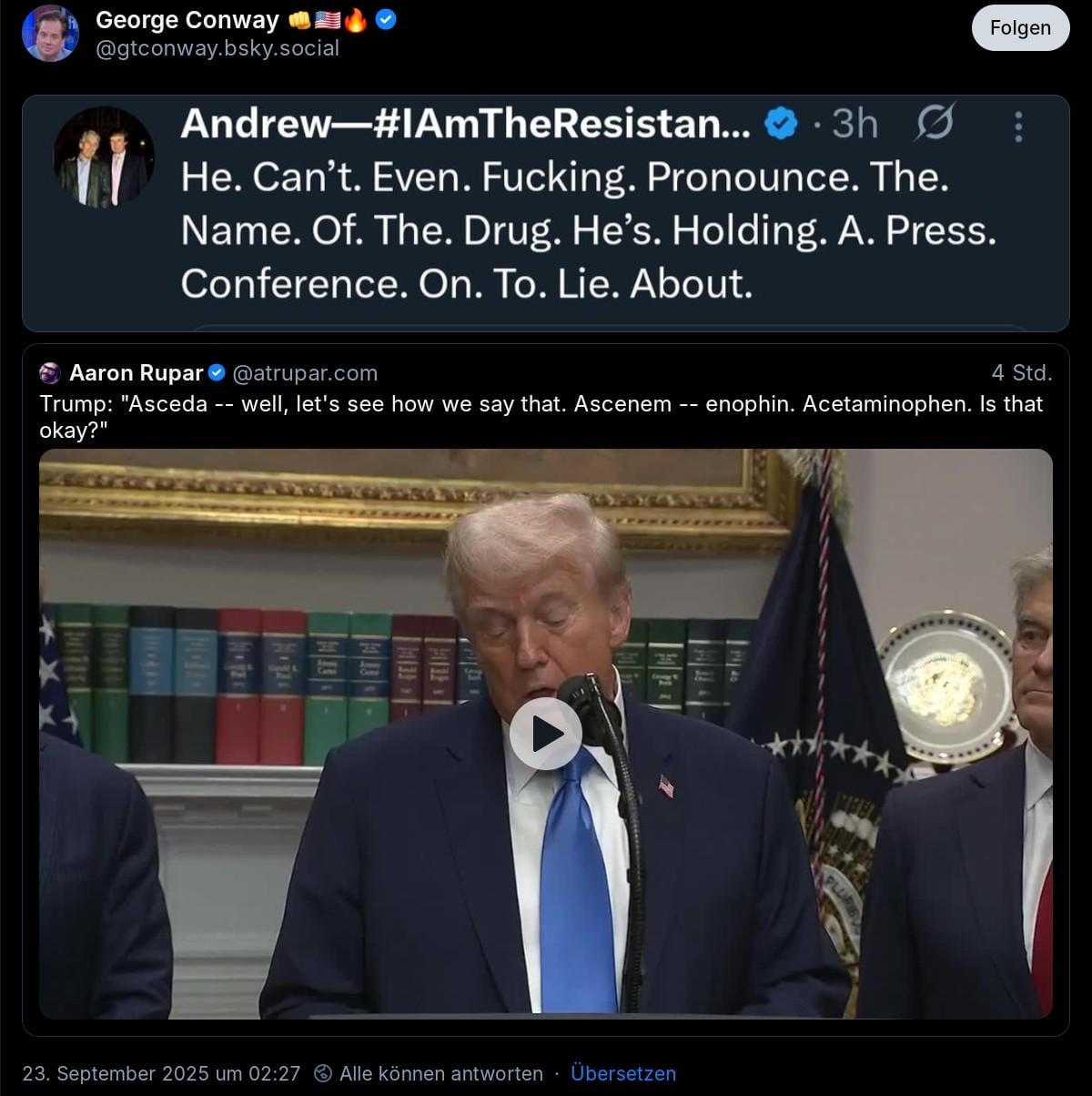1092x1096 pixels.
Task: Click Andrew's profile picture thumbnail
Action: point(104,157)
